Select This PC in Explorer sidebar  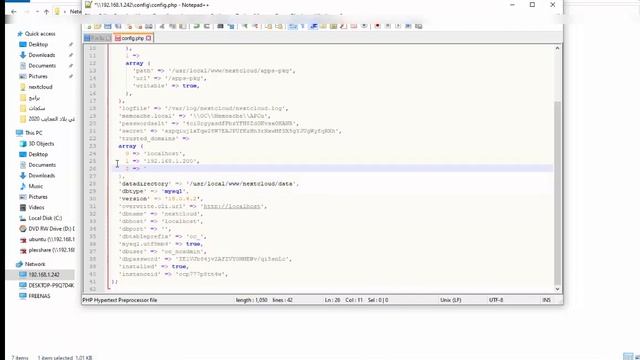click(x=33, y=133)
